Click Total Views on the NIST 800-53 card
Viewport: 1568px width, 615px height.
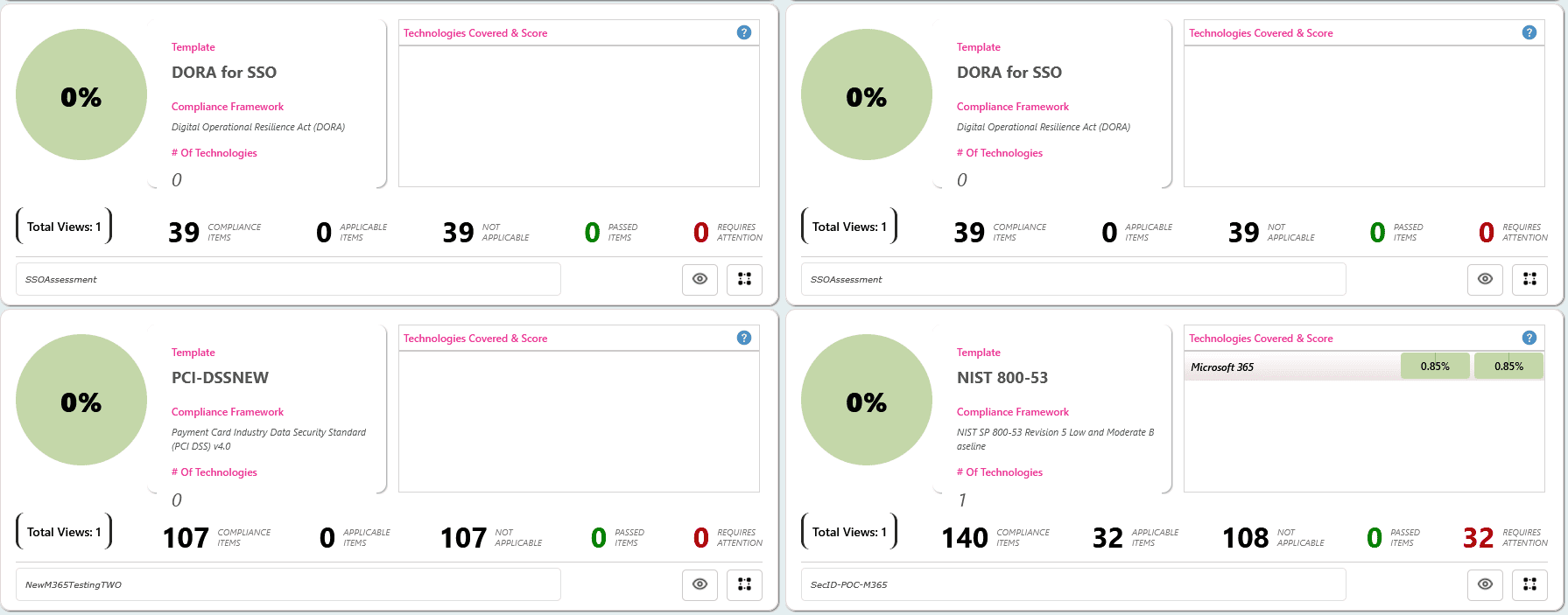(x=849, y=532)
